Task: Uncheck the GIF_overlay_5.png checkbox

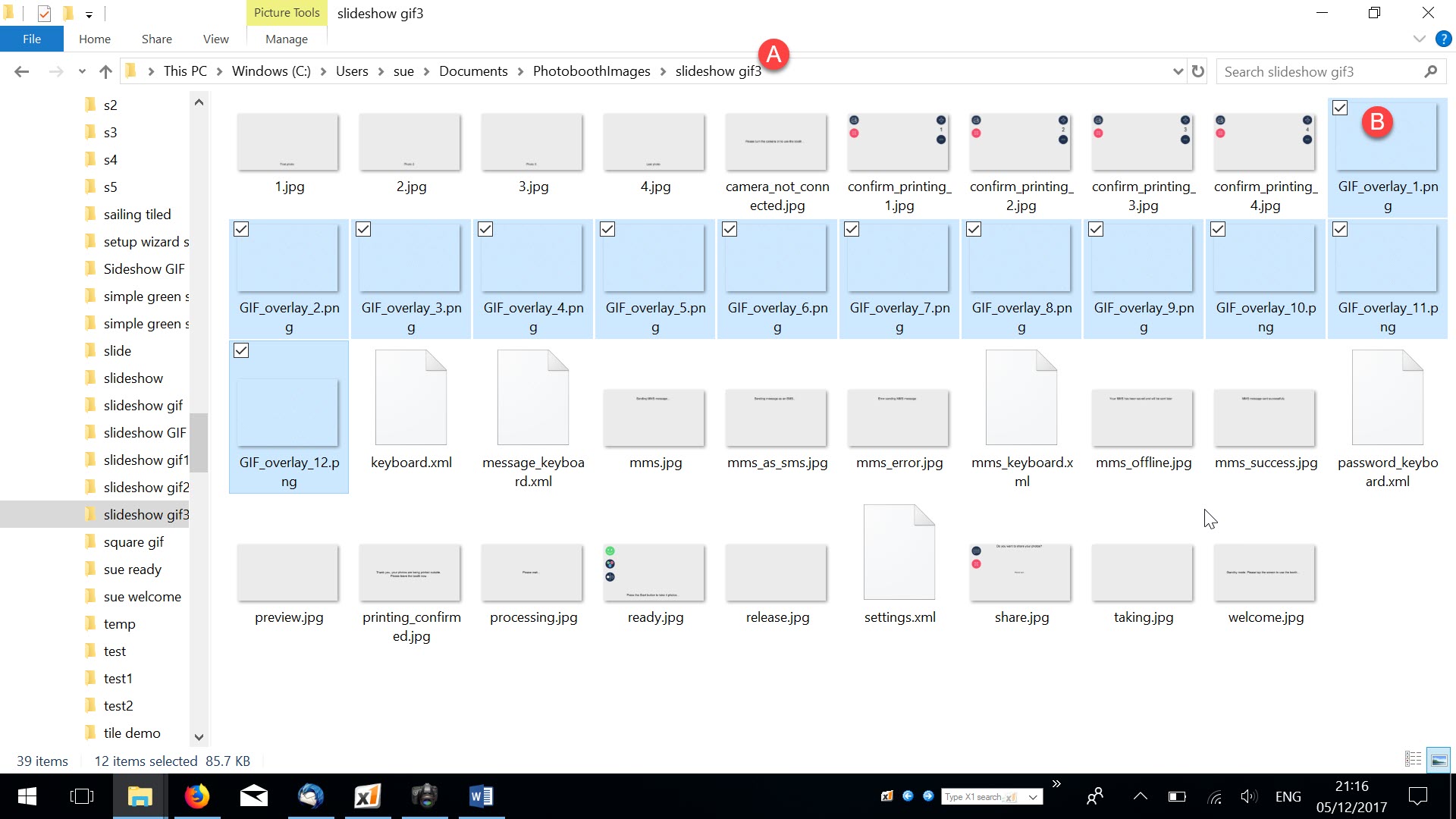Action: [607, 229]
